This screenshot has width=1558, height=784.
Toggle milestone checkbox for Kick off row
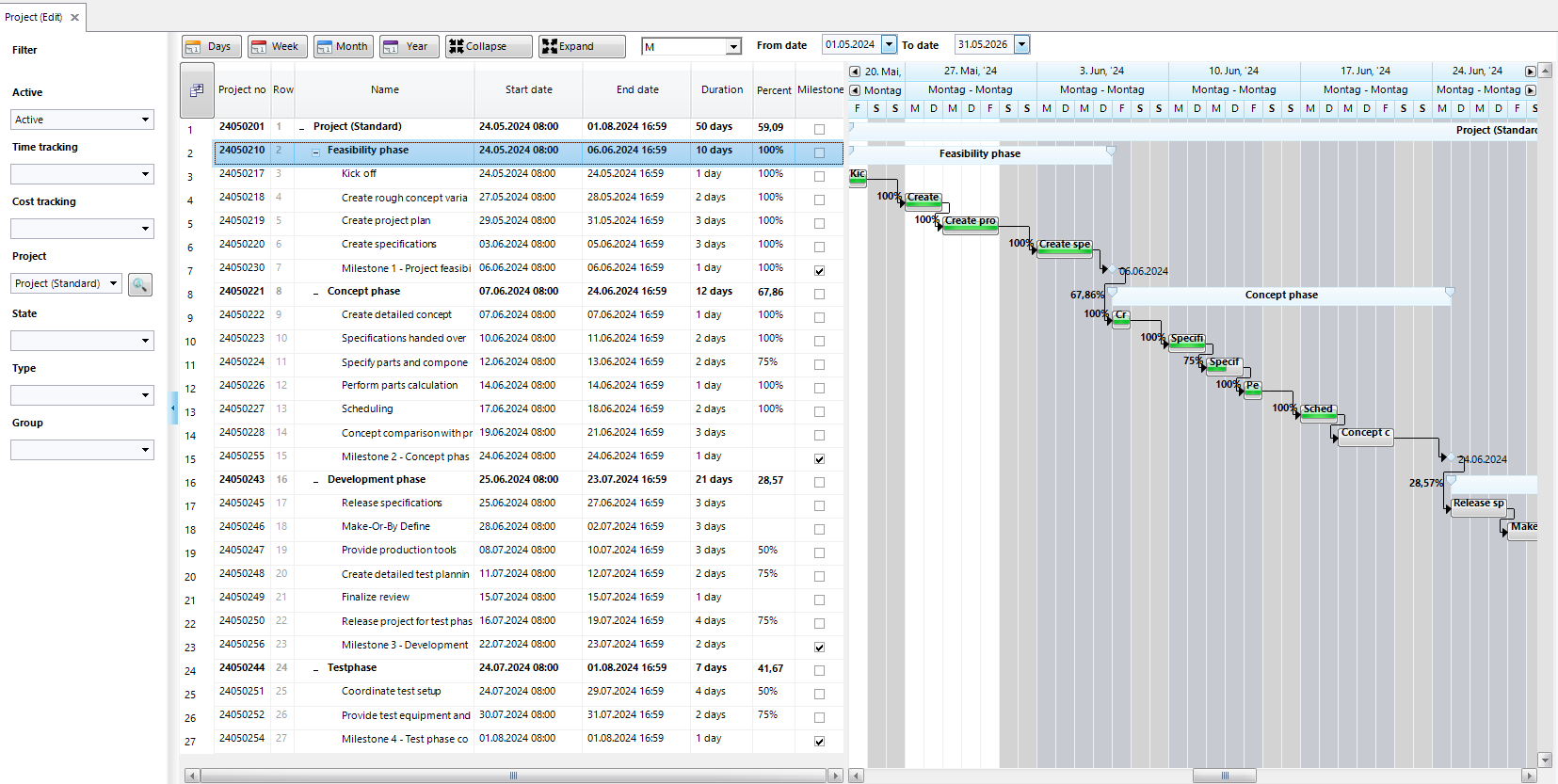point(819,177)
